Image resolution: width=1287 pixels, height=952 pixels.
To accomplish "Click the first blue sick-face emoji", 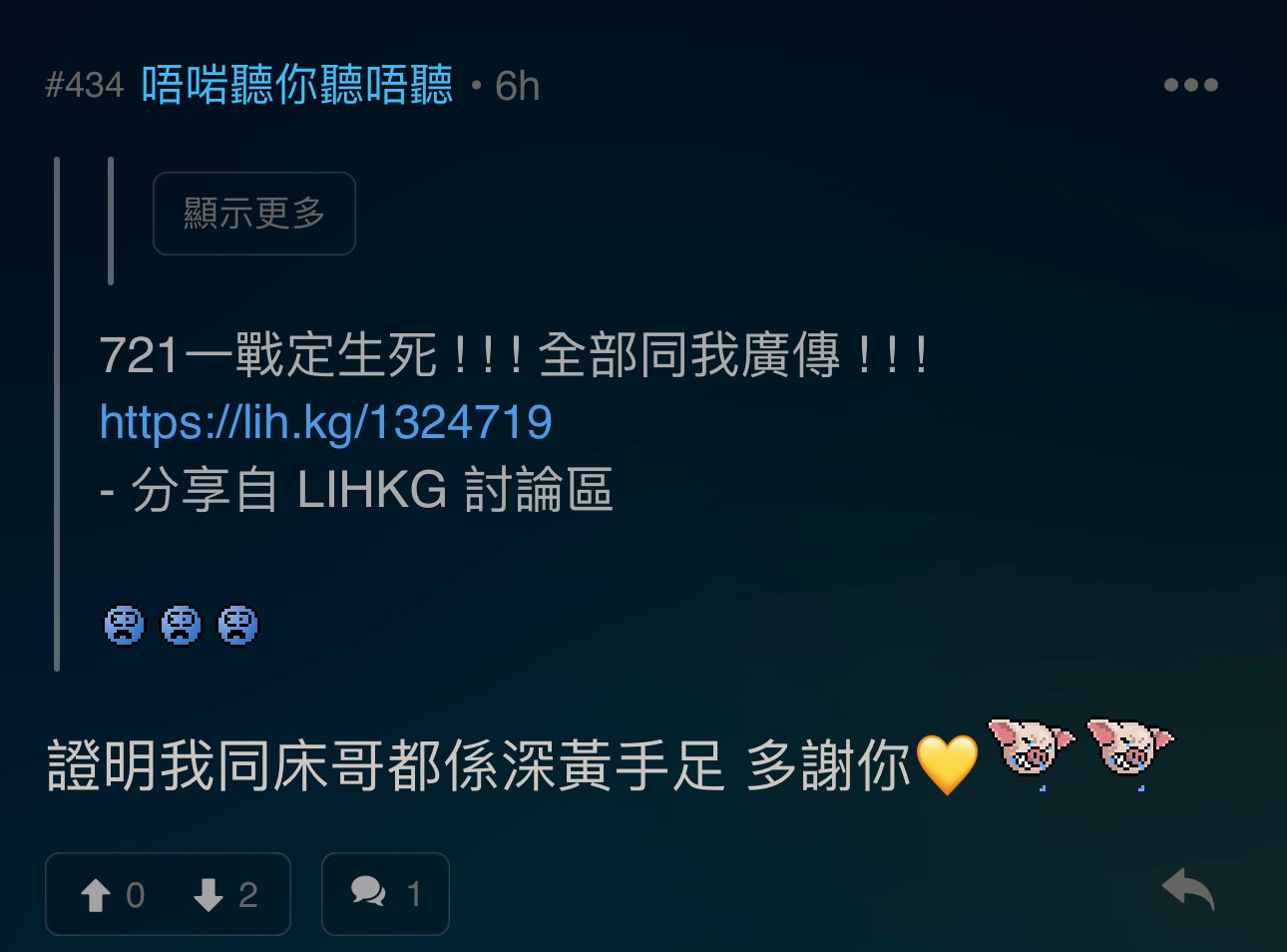I will pyautogui.click(x=124, y=626).
